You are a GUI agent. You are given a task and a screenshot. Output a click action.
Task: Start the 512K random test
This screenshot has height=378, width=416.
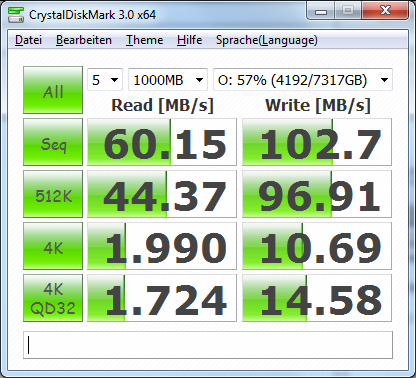(53, 194)
